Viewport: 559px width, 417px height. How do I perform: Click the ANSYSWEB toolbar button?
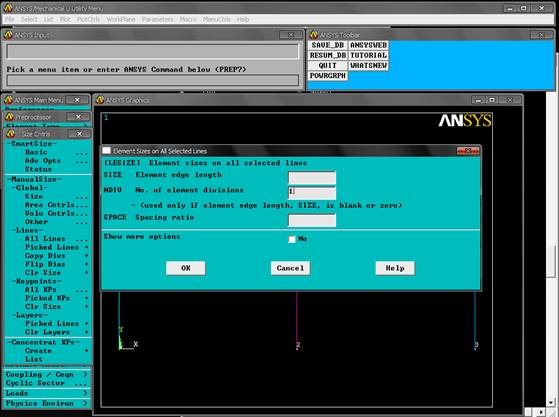[368, 45]
